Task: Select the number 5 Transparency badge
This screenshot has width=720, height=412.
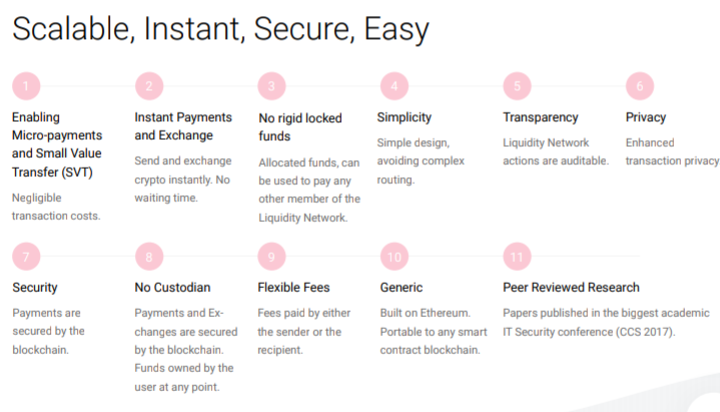Action: point(517,86)
